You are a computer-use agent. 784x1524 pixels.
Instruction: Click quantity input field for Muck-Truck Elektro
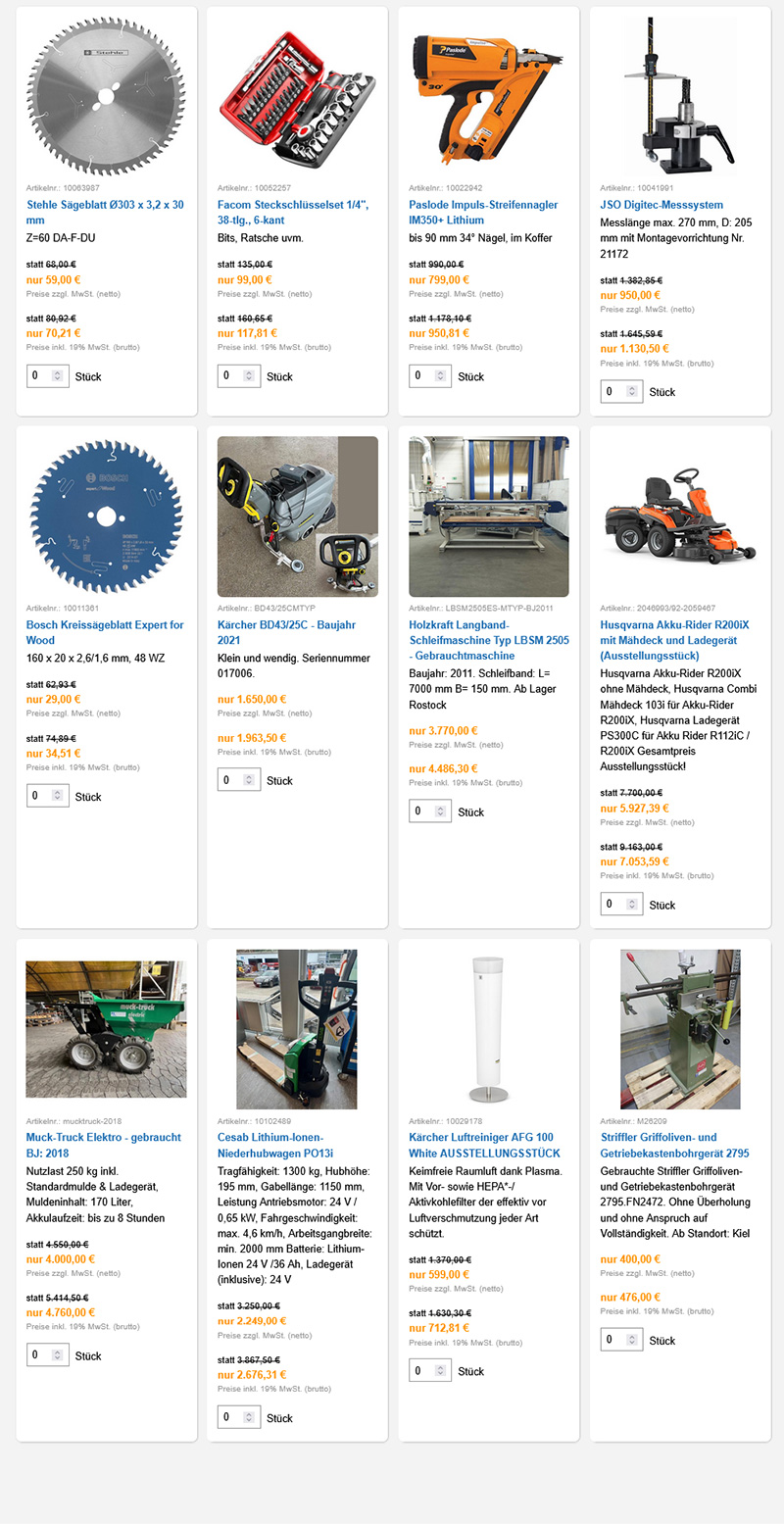click(x=39, y=1355)
